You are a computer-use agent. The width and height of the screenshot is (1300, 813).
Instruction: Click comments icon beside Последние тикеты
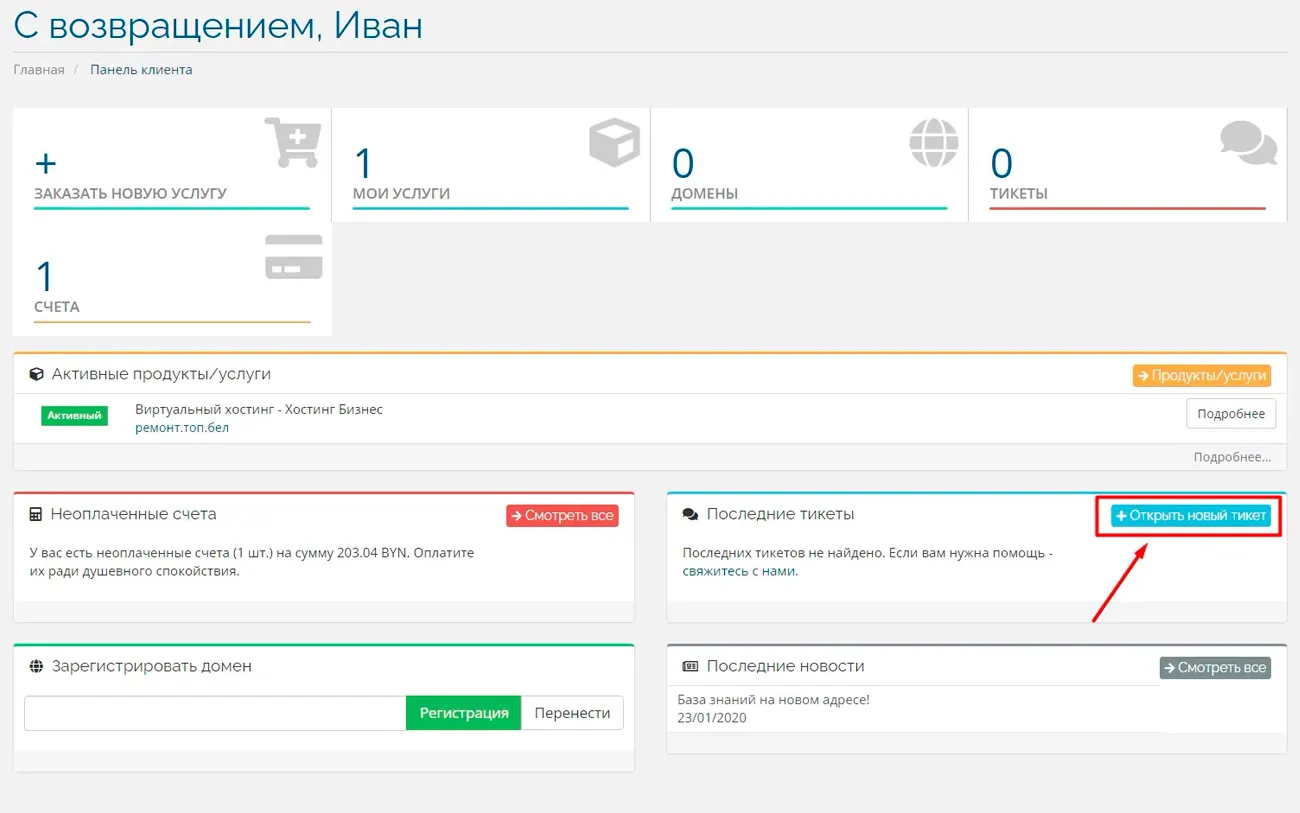(690, 514)
